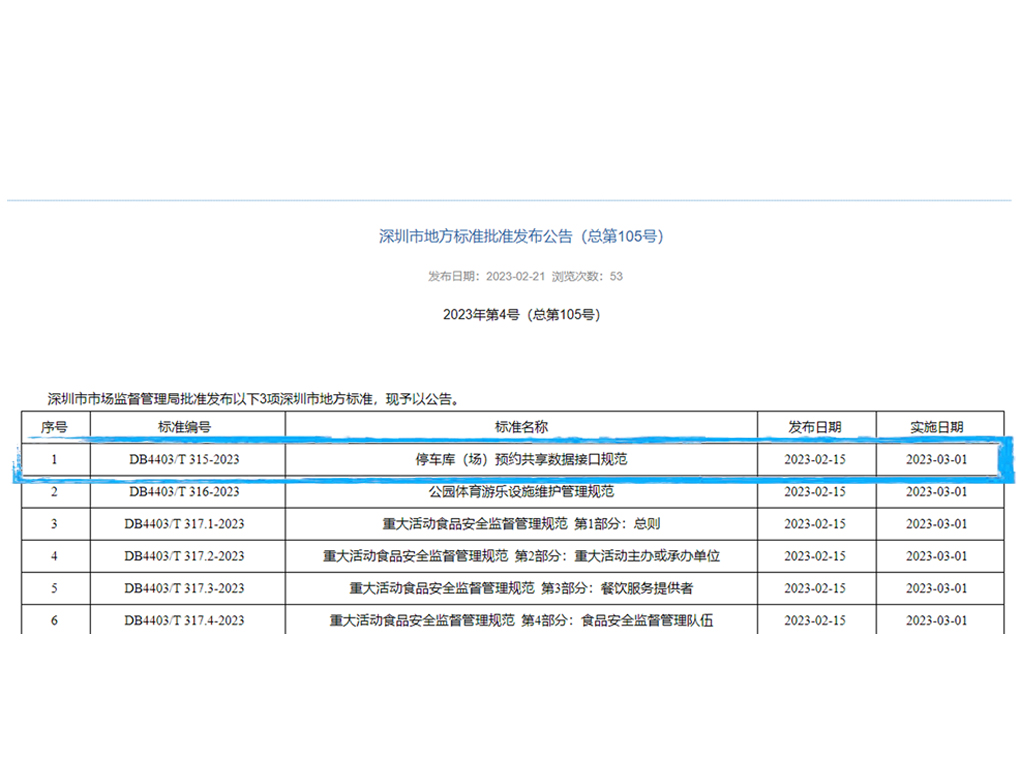Click the 标准编号 column header

(185, 427)
